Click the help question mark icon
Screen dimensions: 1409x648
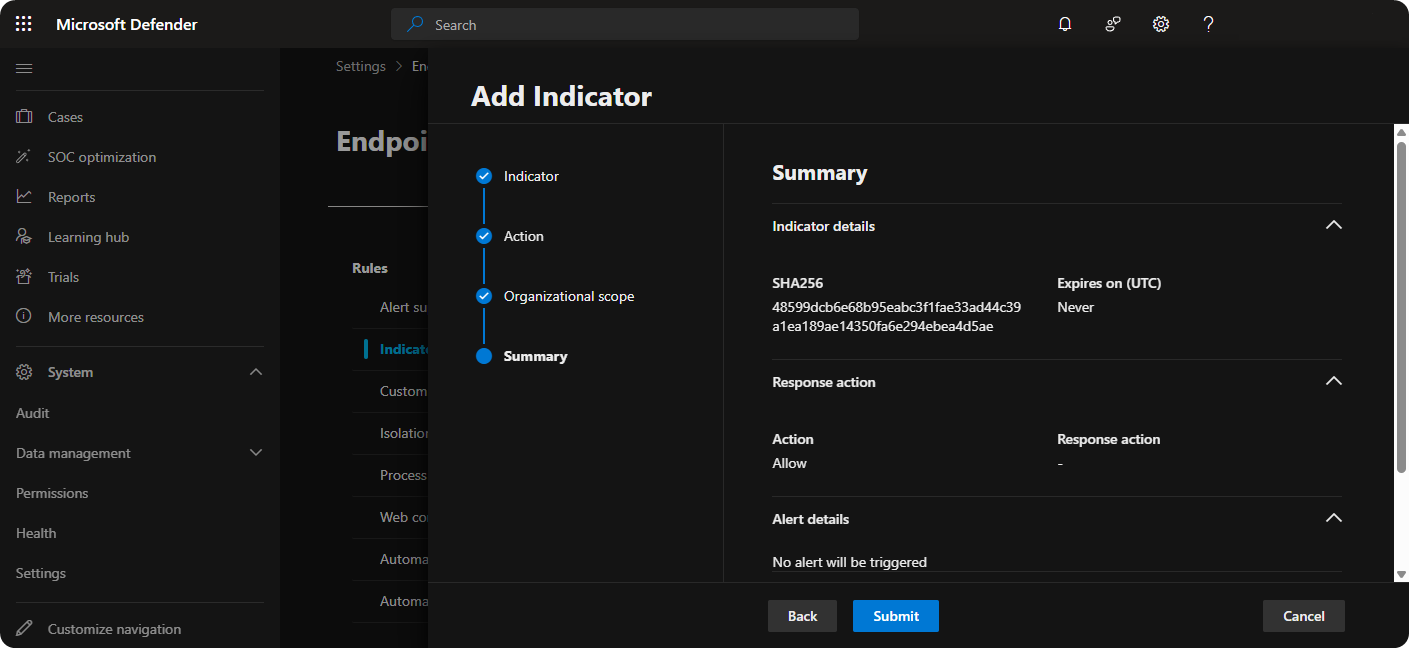[x=1208, y=24]
